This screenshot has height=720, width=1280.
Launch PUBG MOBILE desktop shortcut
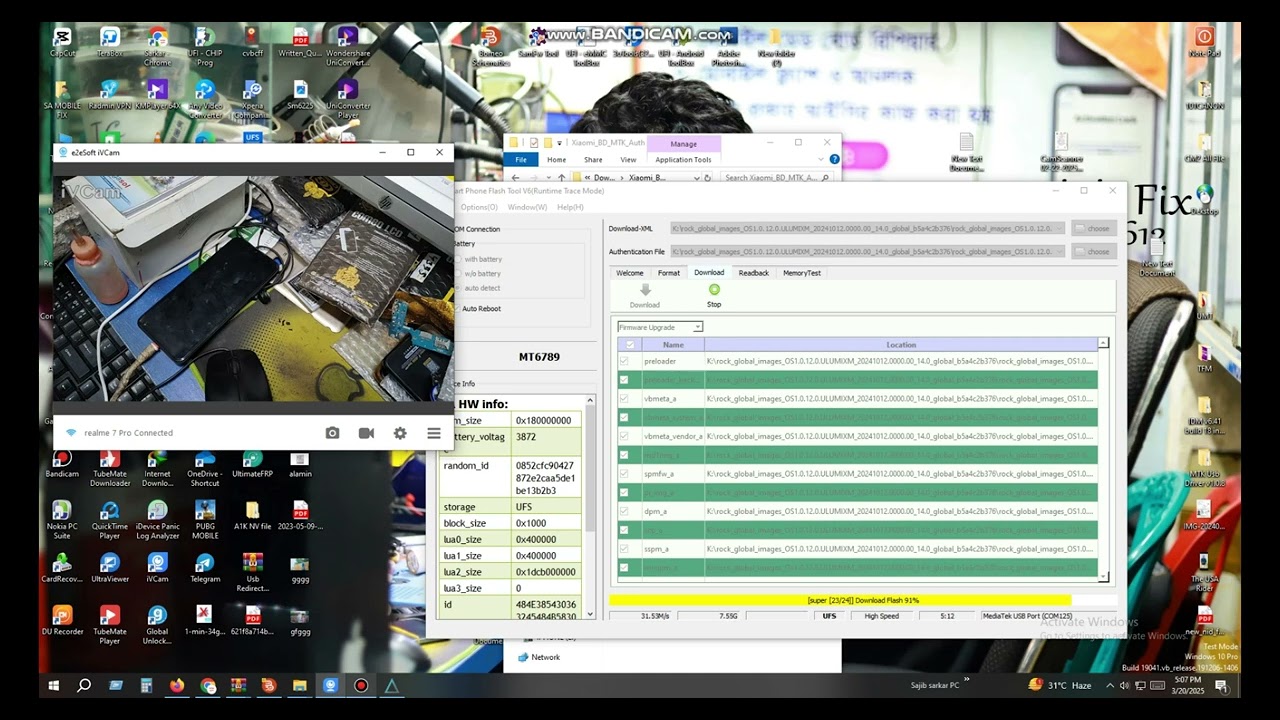[x=205, y=520]
